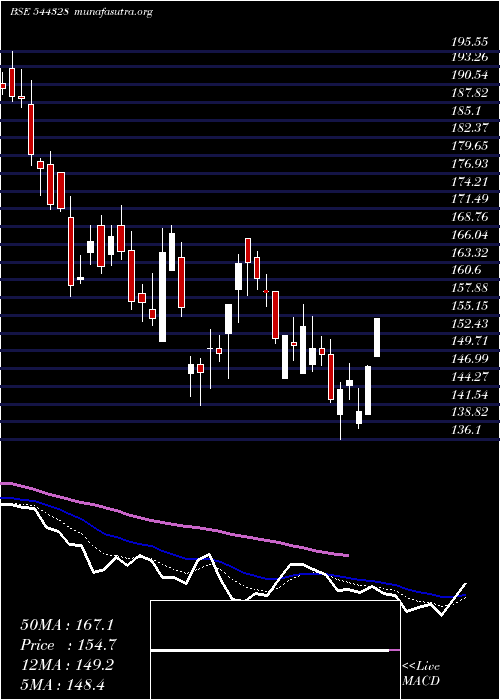Click the 174.21 price label
Screen dimensions: 500x700
point(470,181)
